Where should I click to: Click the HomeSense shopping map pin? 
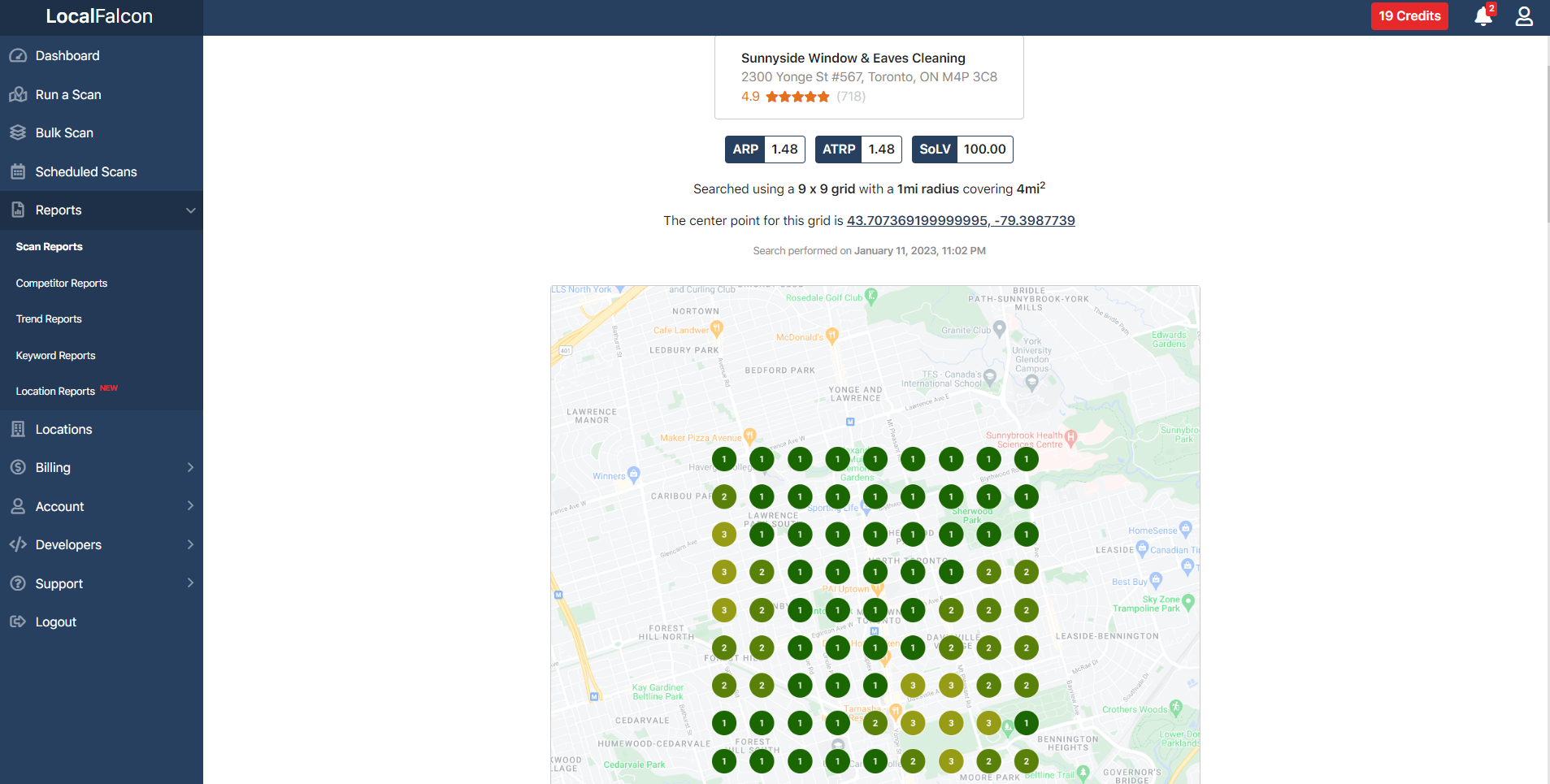pyautogui.click(x=1186, y=529)
